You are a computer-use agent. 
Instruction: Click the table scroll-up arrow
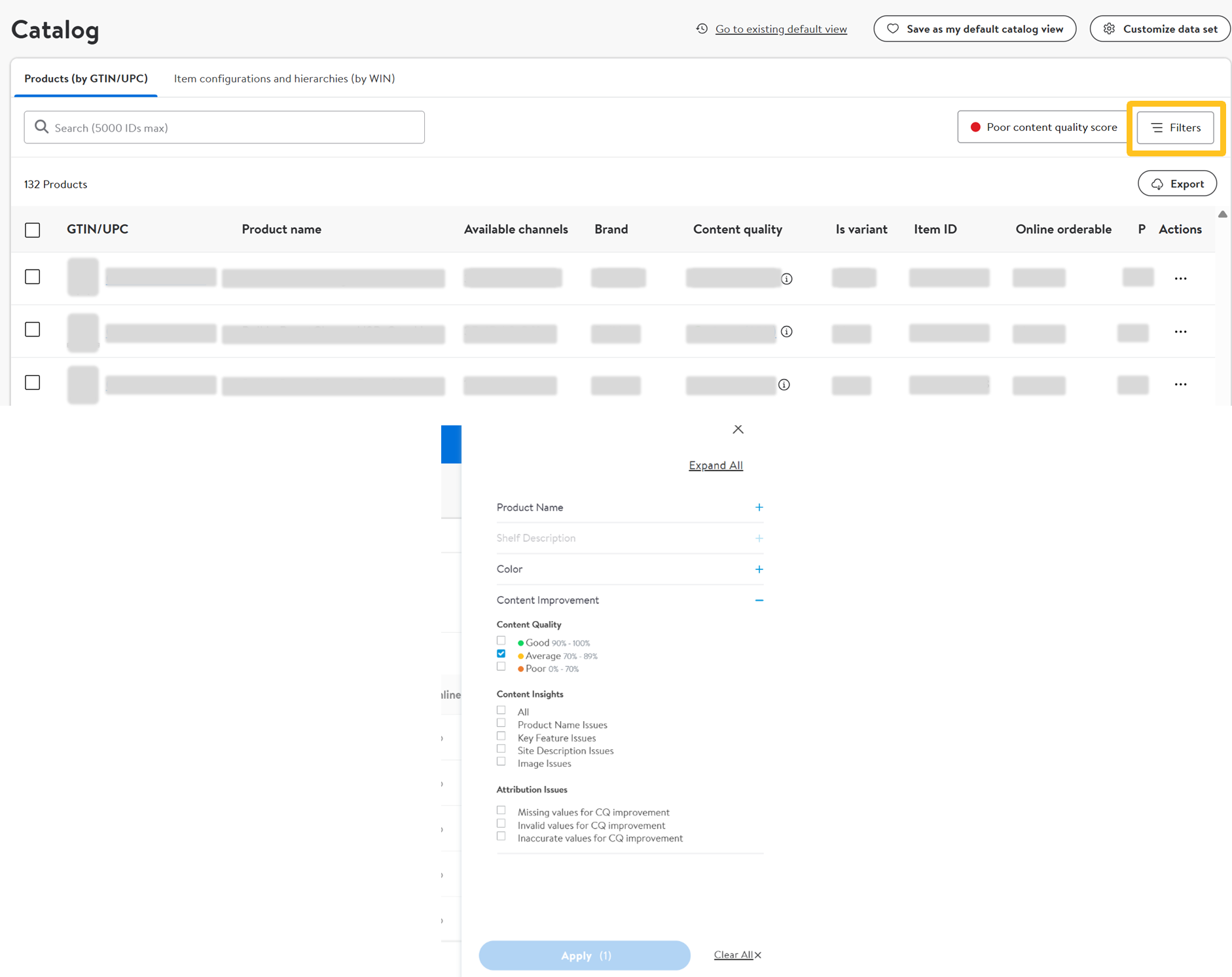tap(1222, 214)
